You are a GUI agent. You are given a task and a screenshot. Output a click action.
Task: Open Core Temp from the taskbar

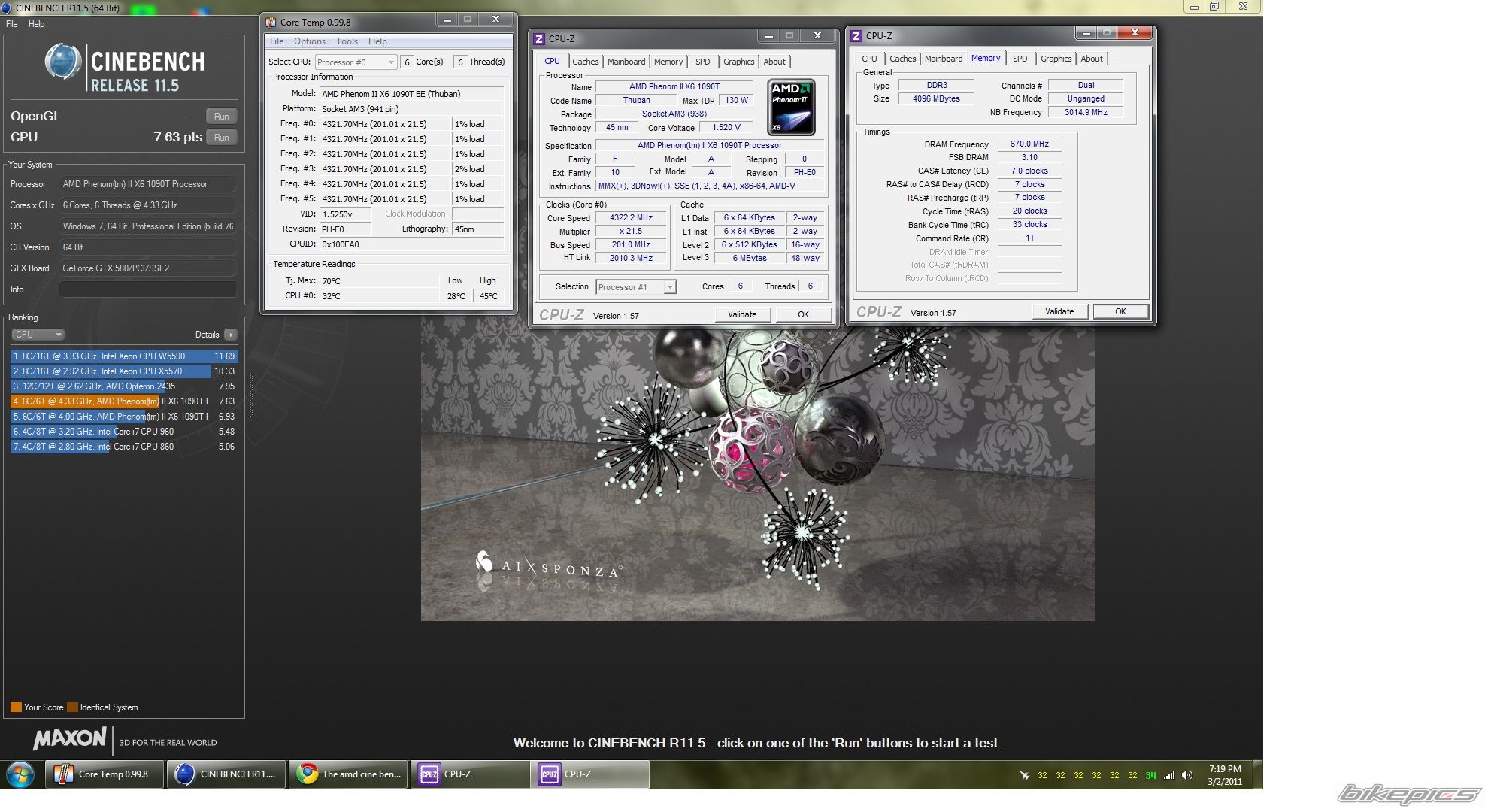click(105, 774)
